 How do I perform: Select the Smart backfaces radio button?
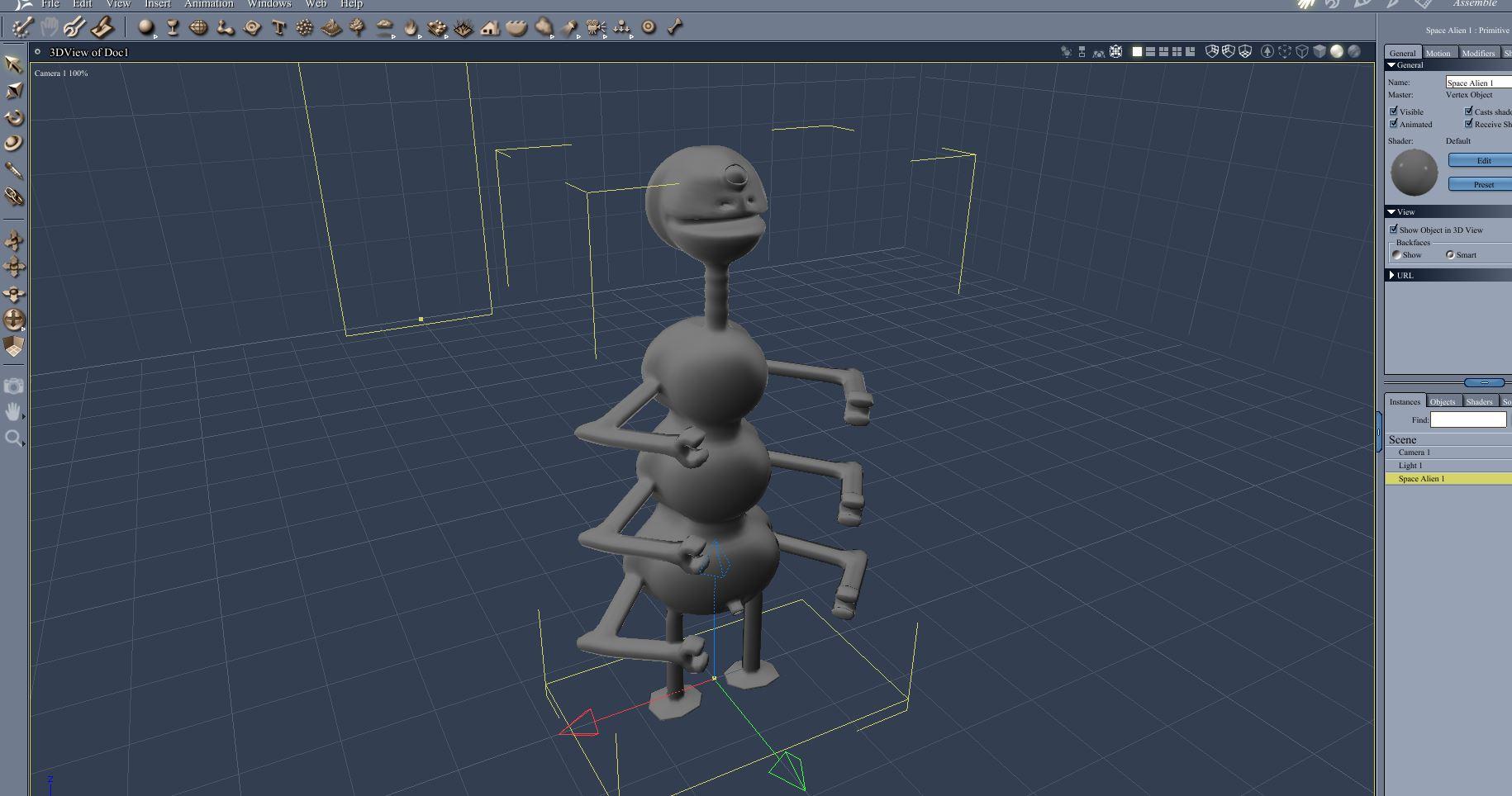[1450, 254]
